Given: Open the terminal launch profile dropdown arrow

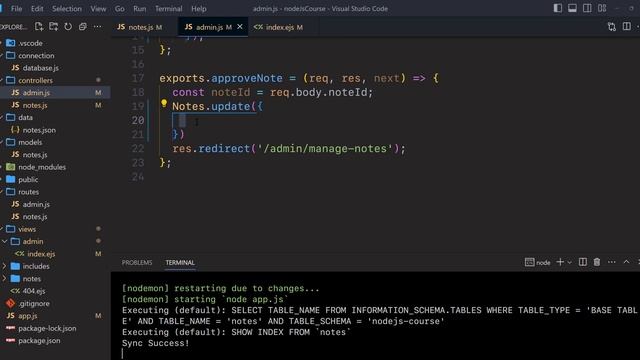Looking at the screenshot, I should click(569, 262).
